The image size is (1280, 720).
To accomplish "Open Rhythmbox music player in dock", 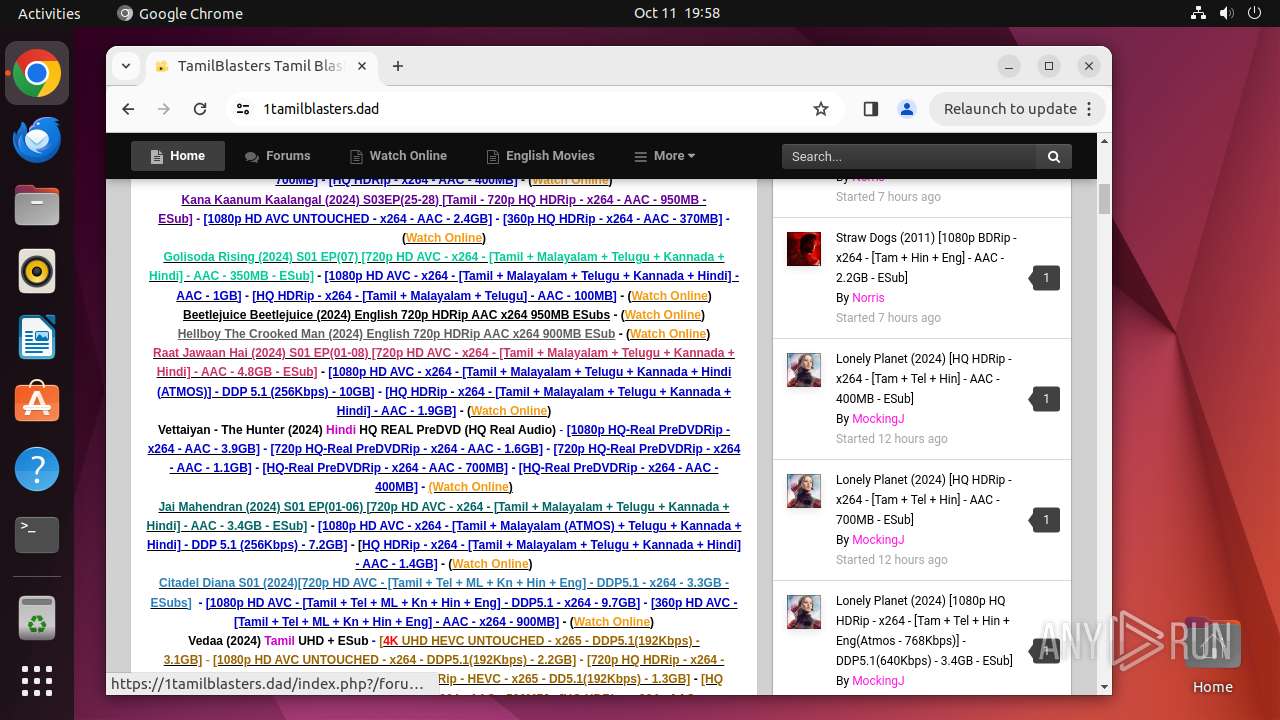I will (37, 271).
